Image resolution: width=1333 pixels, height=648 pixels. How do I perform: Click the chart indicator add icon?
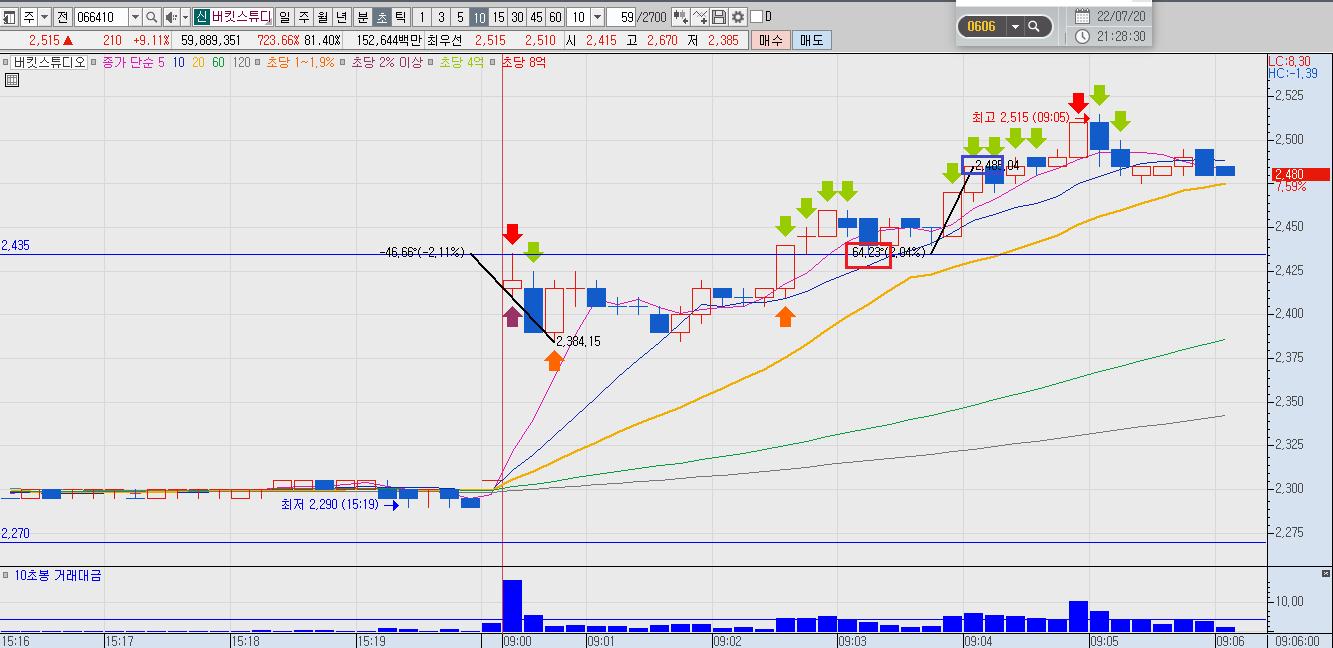680,17
